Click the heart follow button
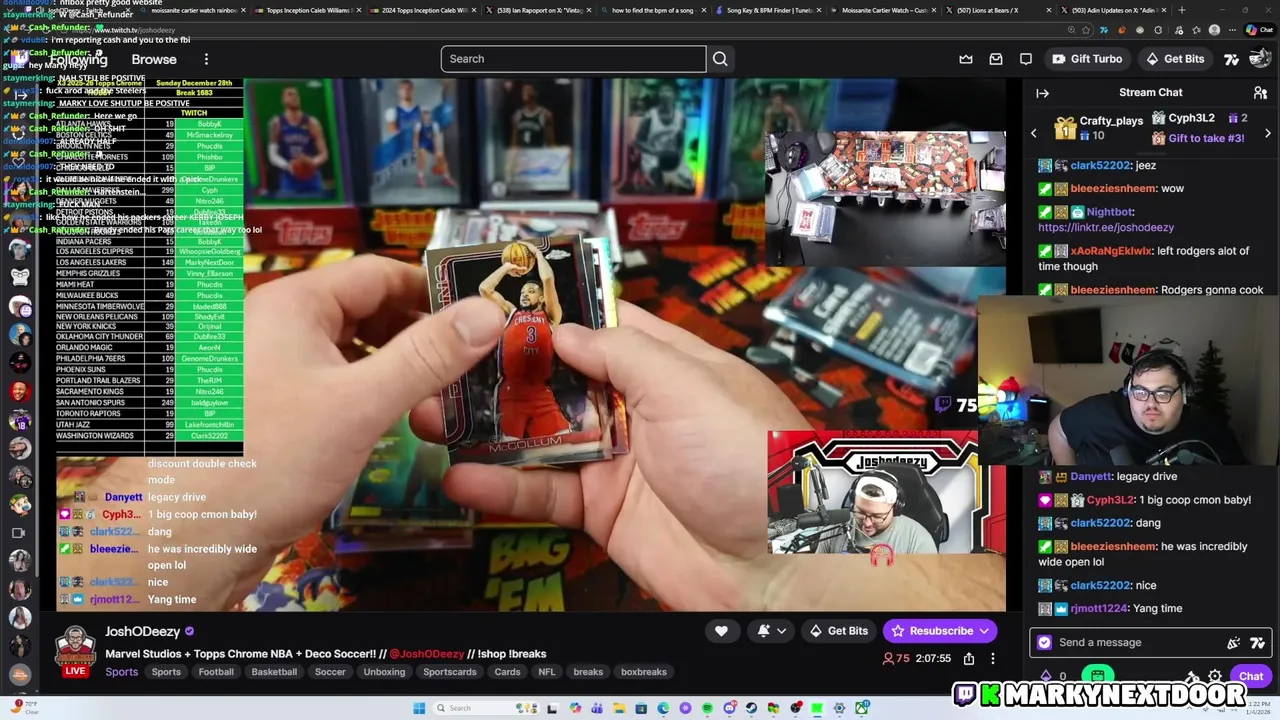 pyautogui.click(x=721, y=631)
